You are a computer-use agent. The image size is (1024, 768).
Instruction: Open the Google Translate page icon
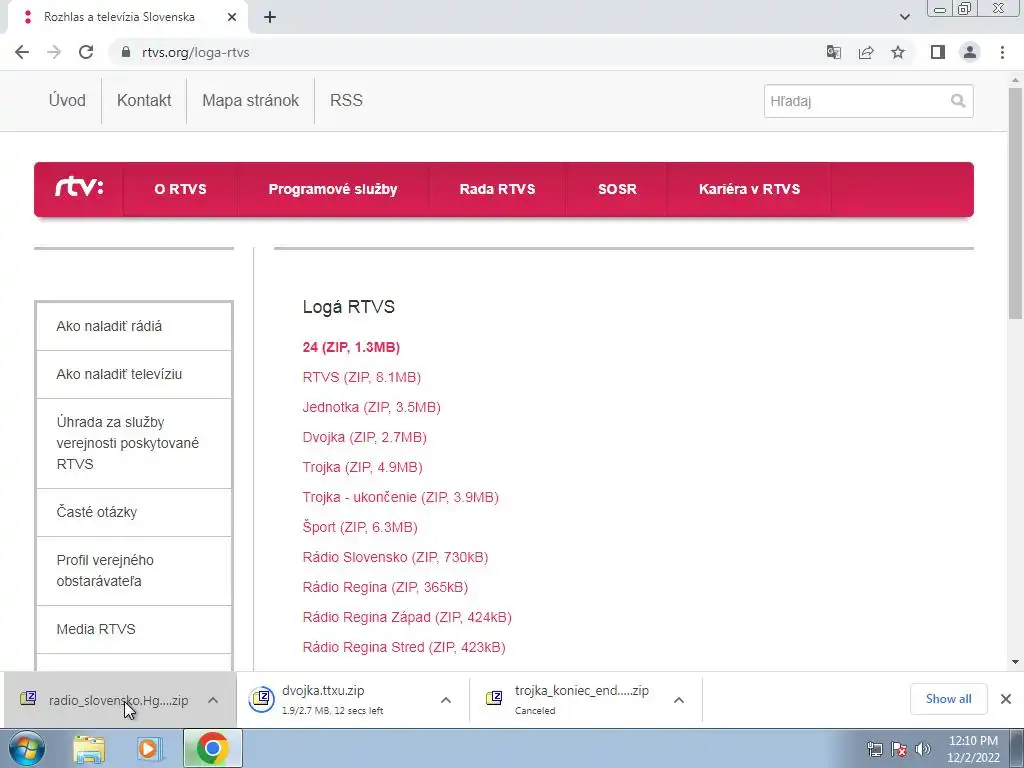point(833,52)
